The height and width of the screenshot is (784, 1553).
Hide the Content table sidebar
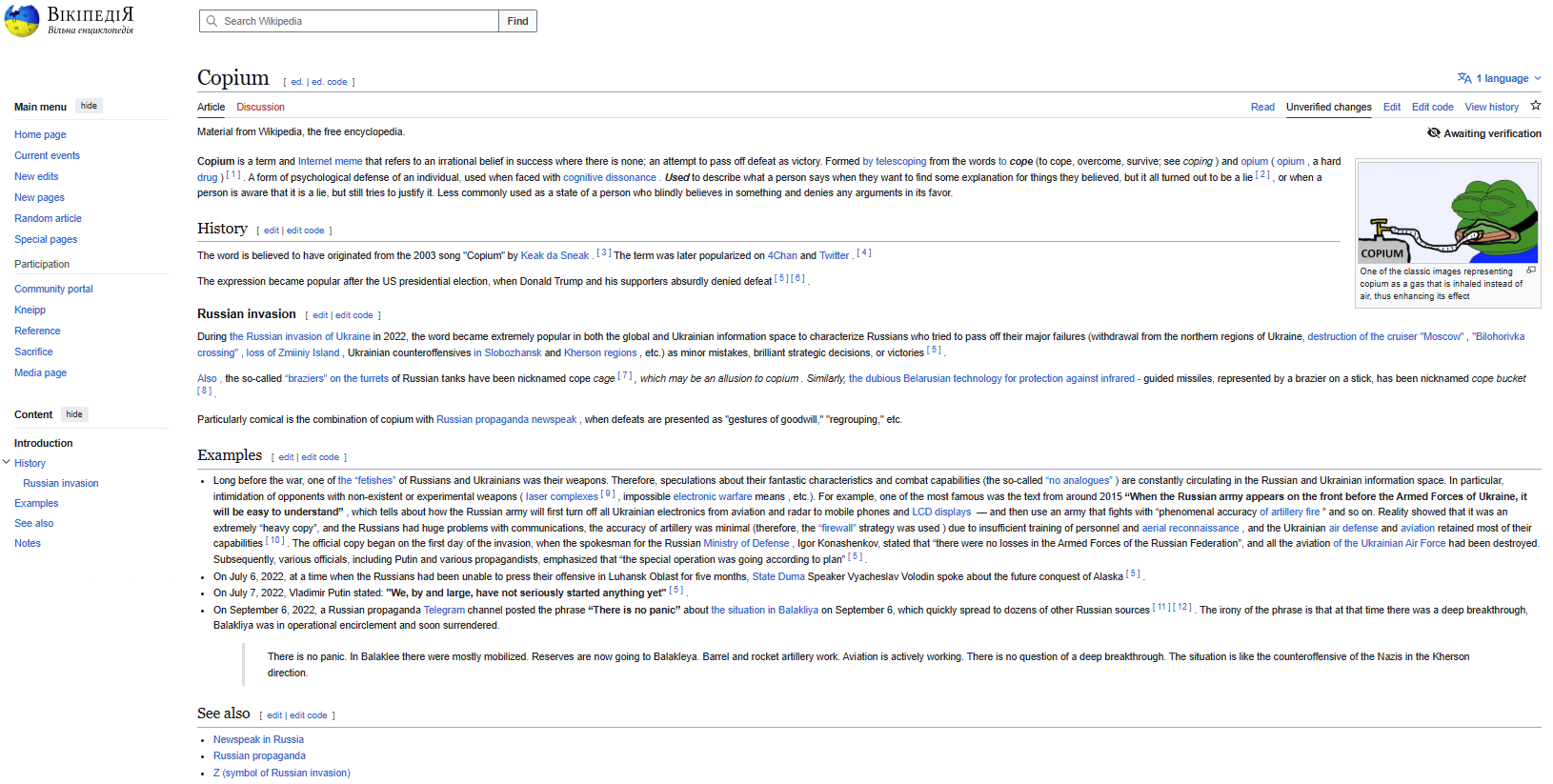(x=74, y=414)
